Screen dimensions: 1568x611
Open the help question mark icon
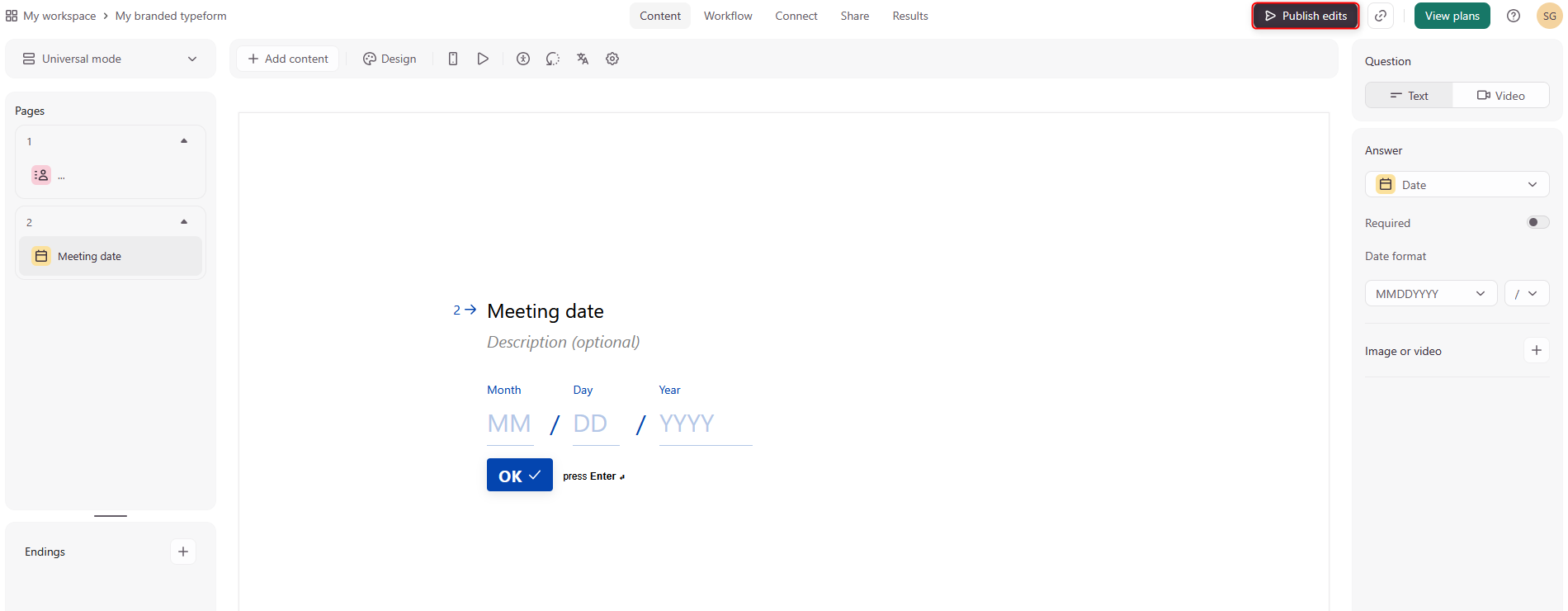point(1514,16)
